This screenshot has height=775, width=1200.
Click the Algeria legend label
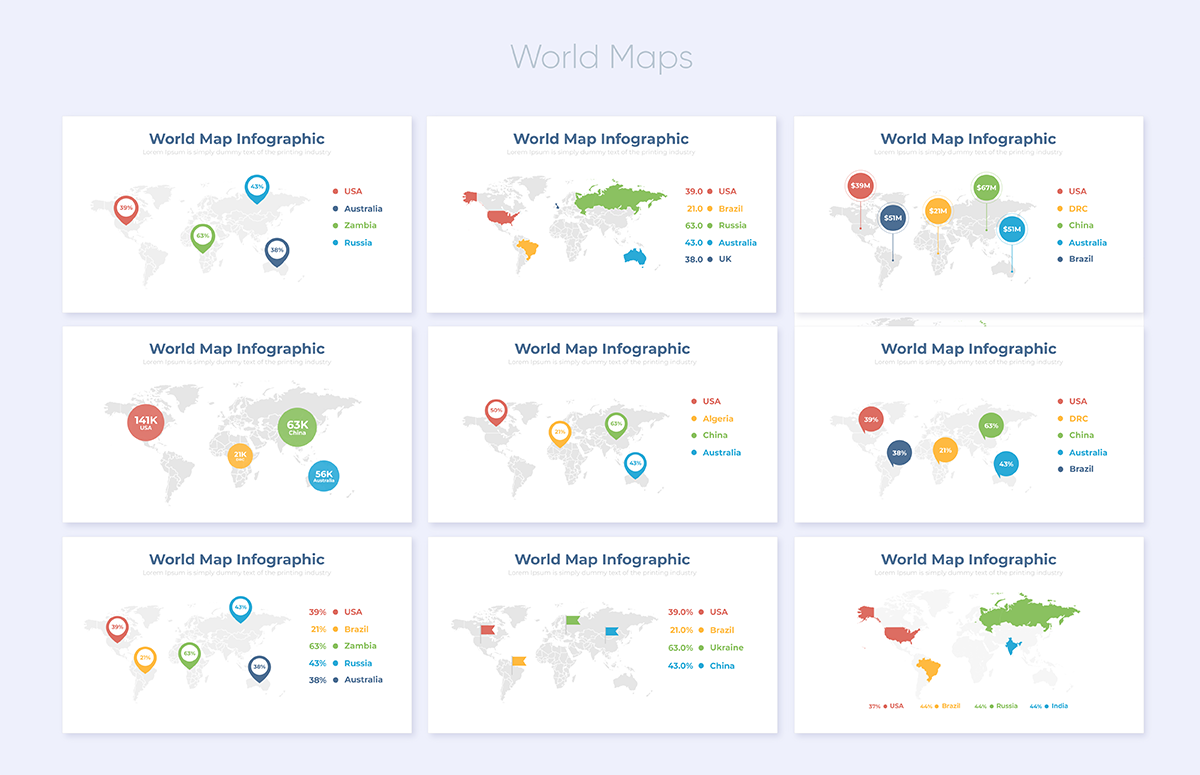(718, 419)
